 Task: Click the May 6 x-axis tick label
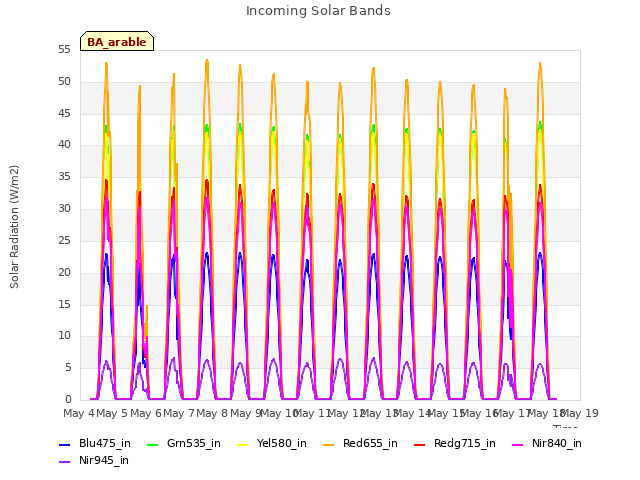click(146, 413)
